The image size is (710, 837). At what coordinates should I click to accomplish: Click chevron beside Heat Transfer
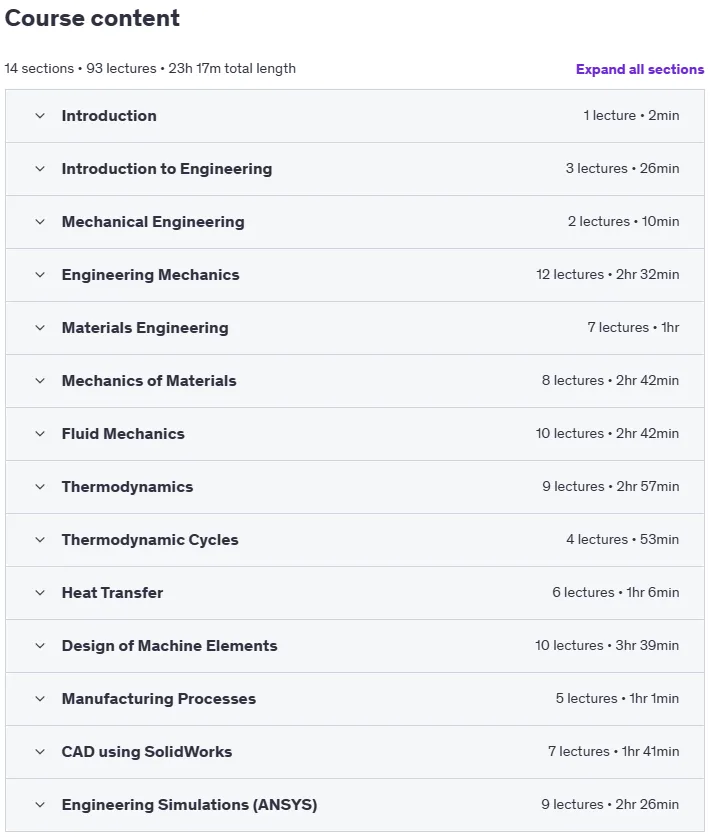click(40, 593)
